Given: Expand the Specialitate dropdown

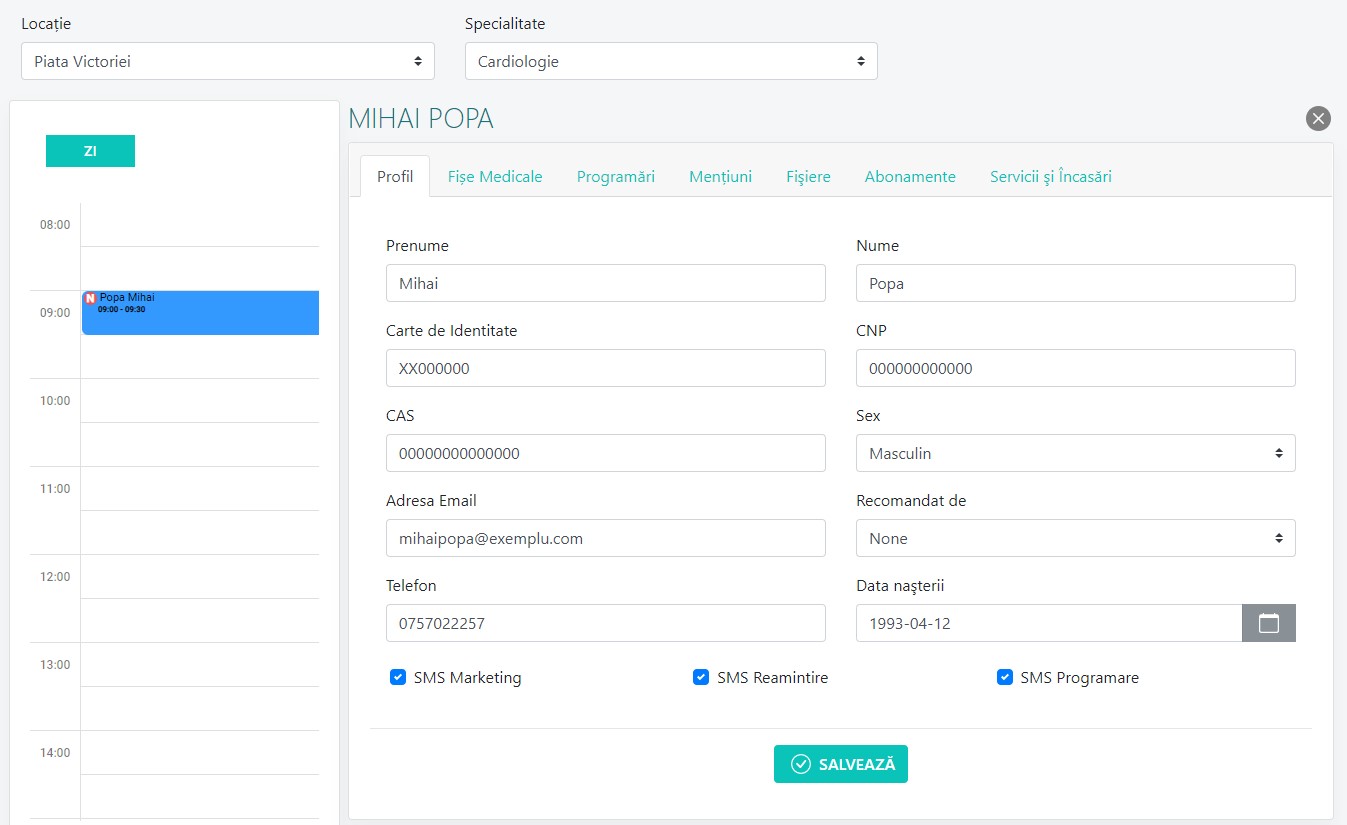Looking at the screenshot, I should 670,61.
